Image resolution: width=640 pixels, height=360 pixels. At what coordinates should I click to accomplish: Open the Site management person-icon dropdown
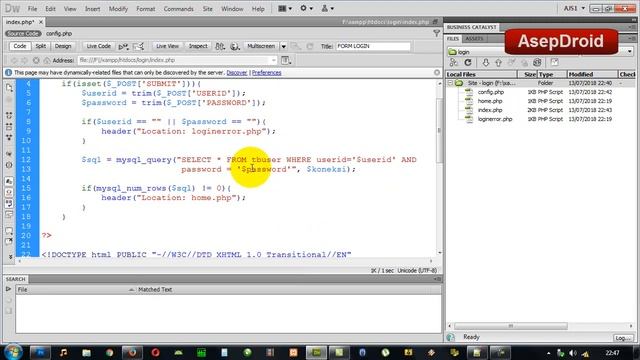327,8
